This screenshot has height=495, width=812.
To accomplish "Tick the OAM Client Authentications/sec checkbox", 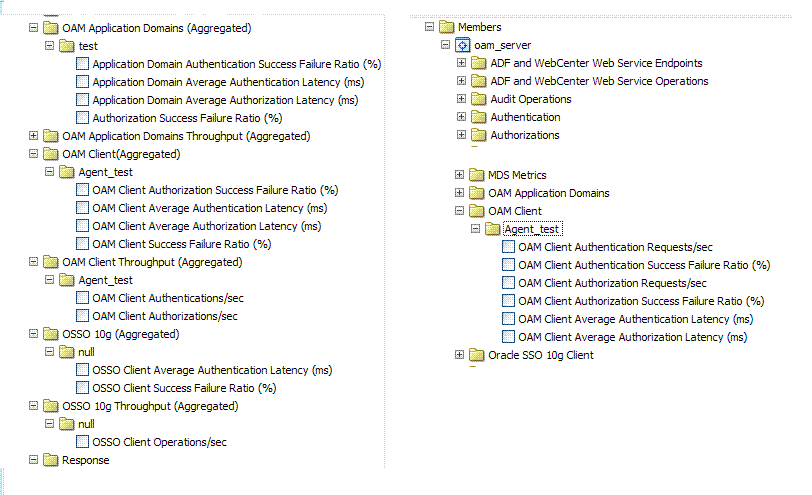I will pos(82,298).
